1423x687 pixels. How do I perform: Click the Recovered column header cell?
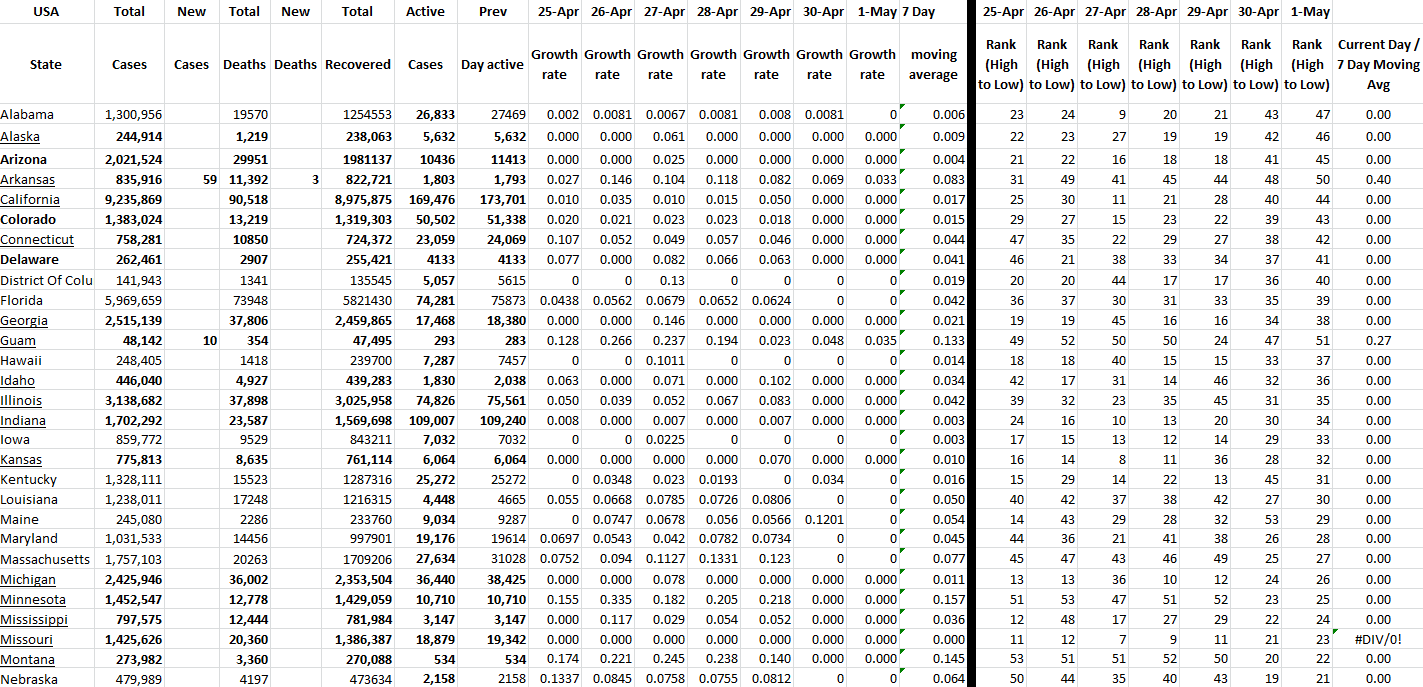[357, 65]
